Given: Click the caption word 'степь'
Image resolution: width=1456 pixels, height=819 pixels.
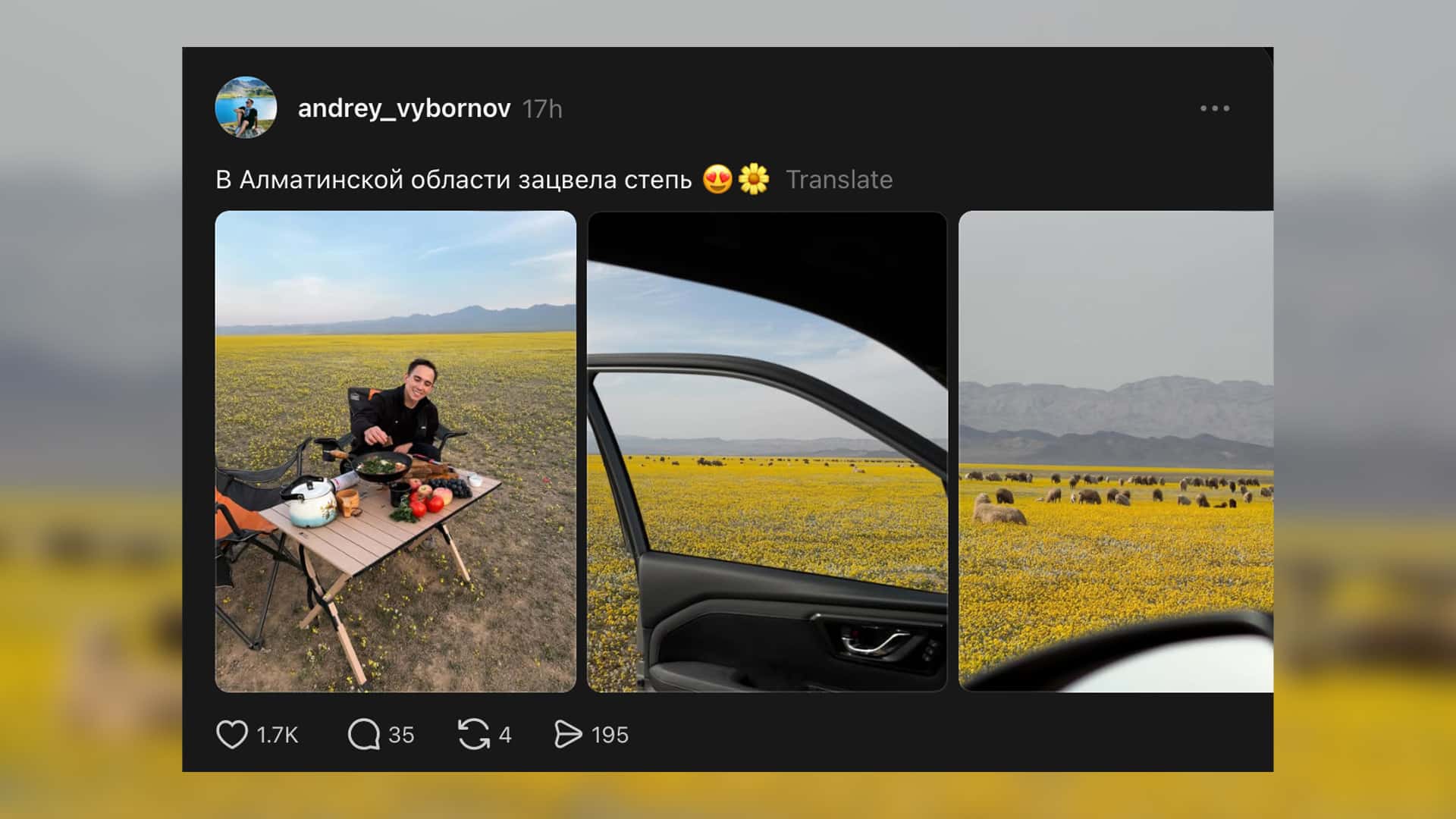Looking at the screenshot, I should click(657, 180).
